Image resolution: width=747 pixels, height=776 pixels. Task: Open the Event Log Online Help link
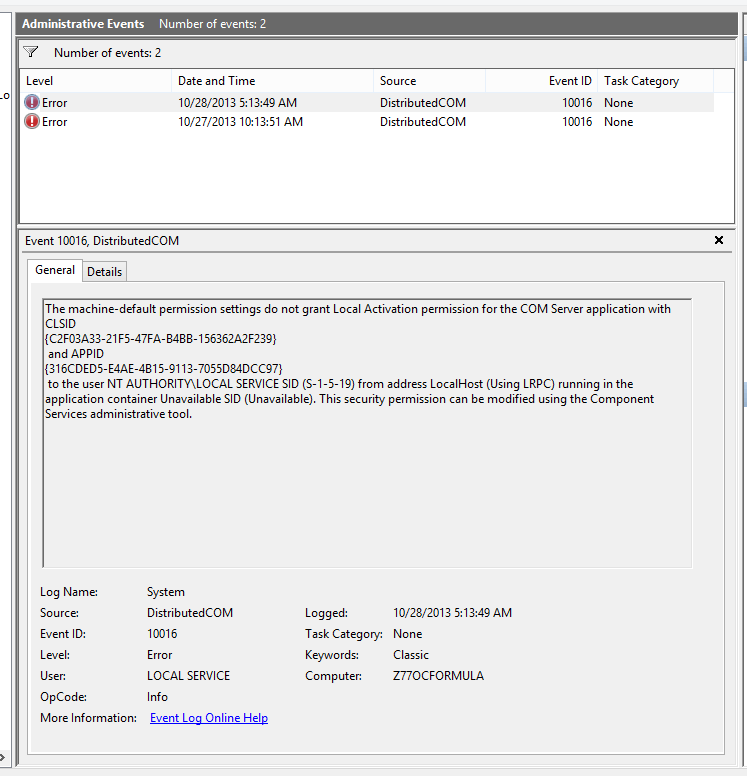coord(209,718)
